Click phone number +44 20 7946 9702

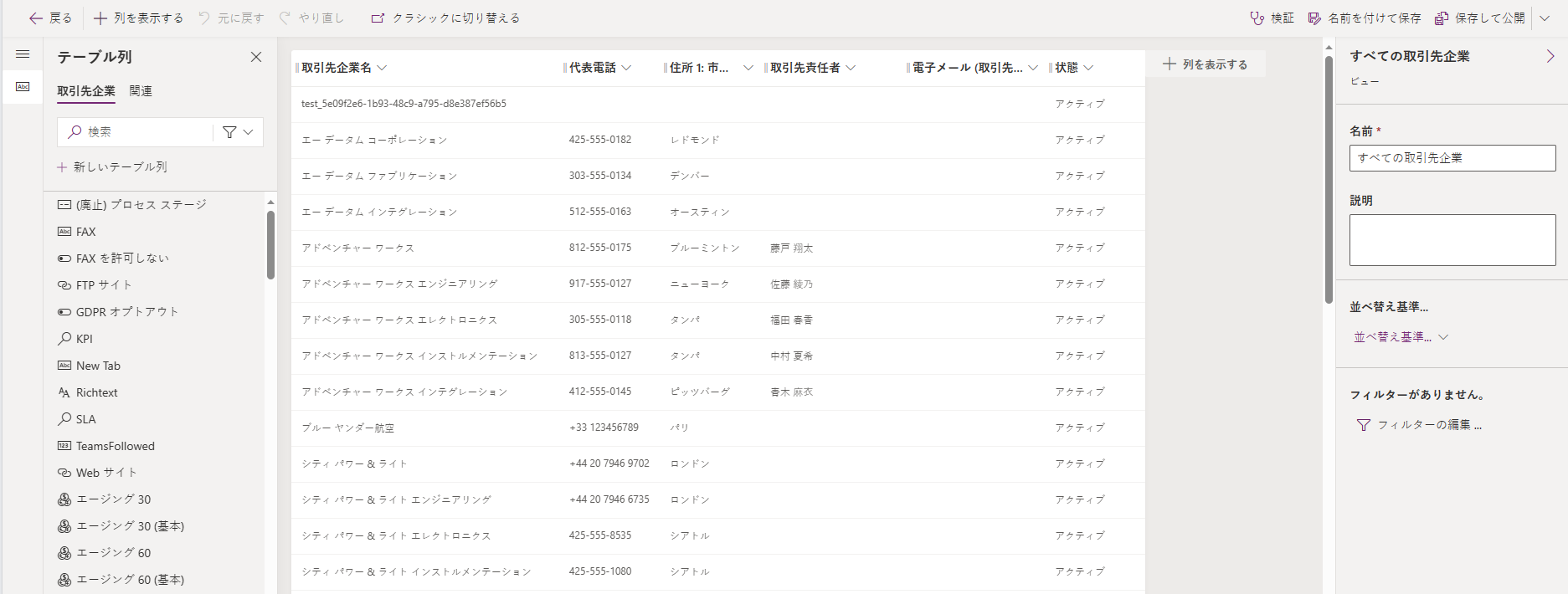(x=609, y=463)
